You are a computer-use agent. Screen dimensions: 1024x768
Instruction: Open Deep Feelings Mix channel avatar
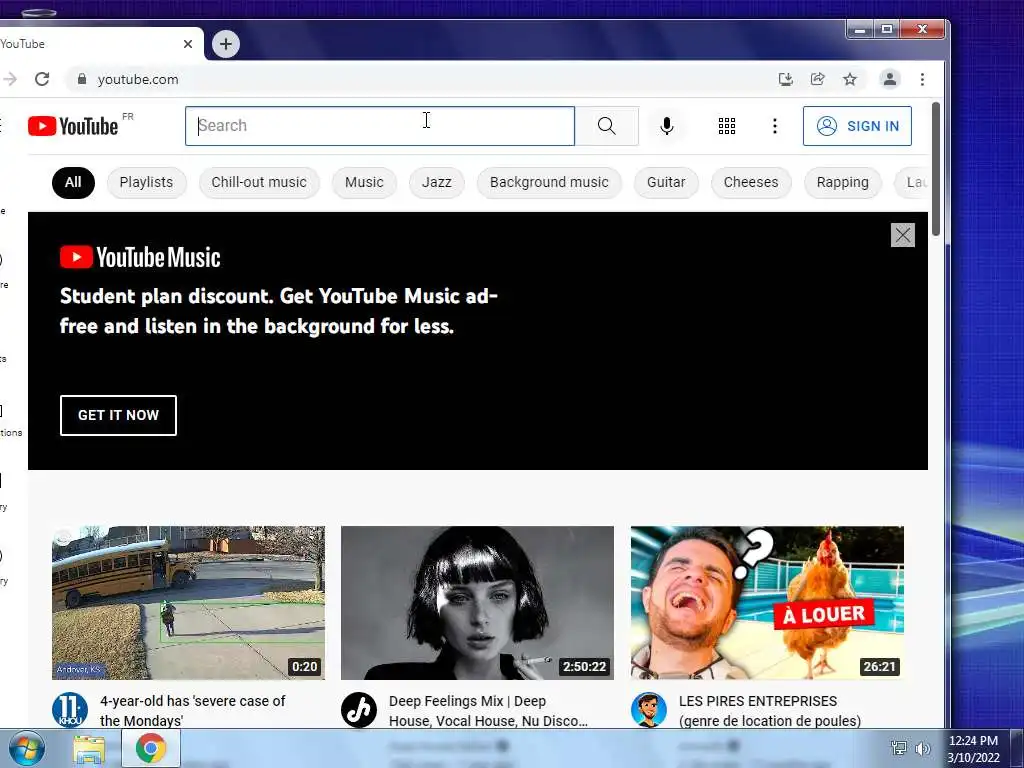coord(359,710)
